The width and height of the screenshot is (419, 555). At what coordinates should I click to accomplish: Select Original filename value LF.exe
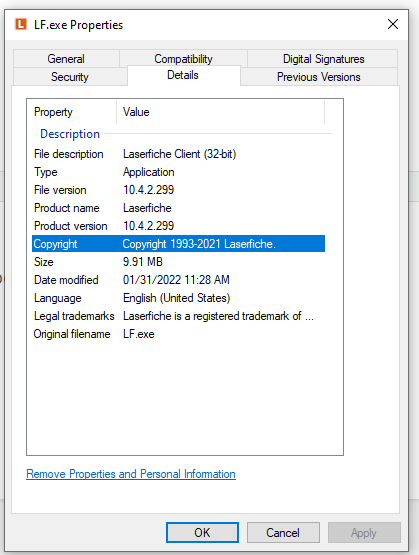pos(139,334)
